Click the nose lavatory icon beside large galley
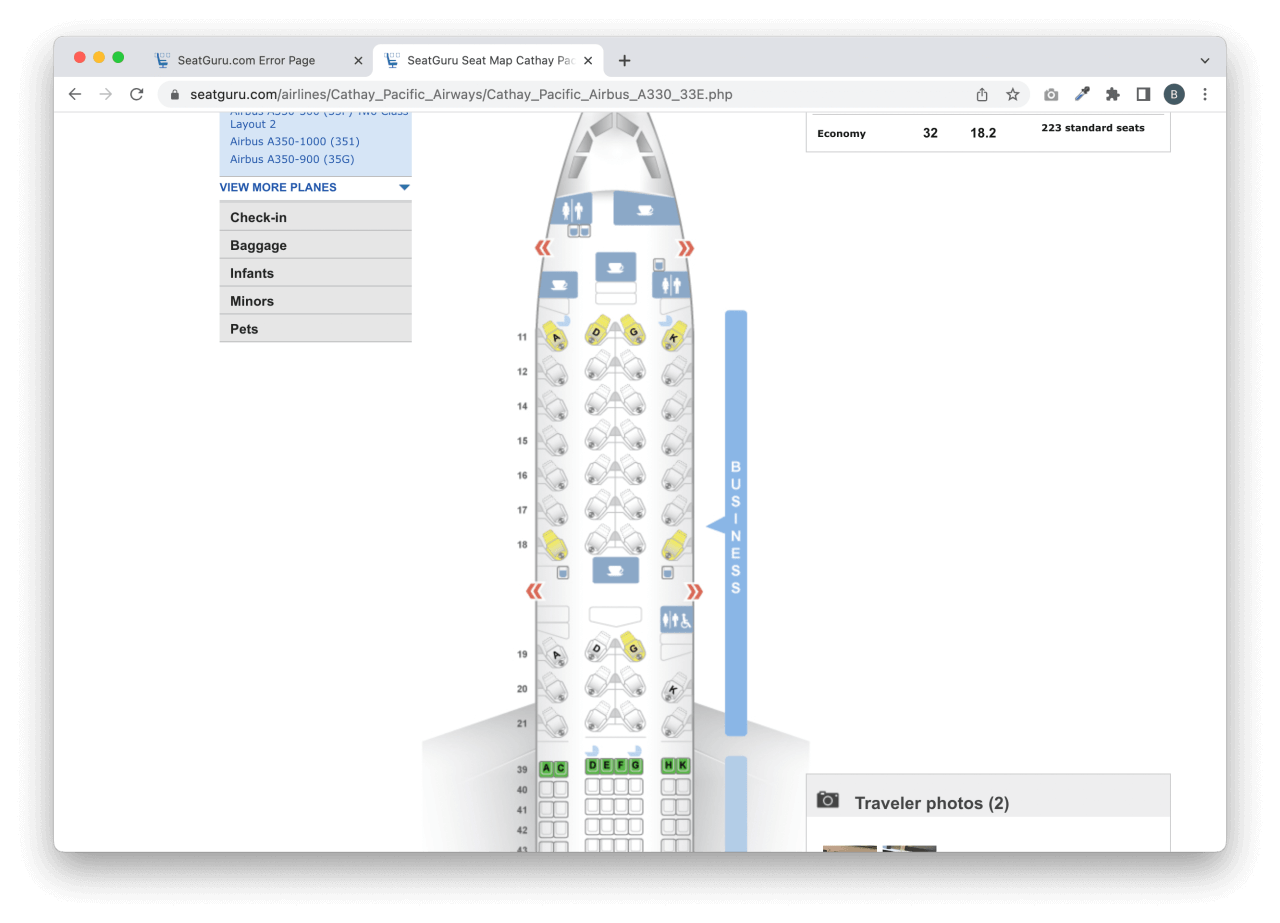This screenshot has height=923, width=1280. [x=572, y=210]
